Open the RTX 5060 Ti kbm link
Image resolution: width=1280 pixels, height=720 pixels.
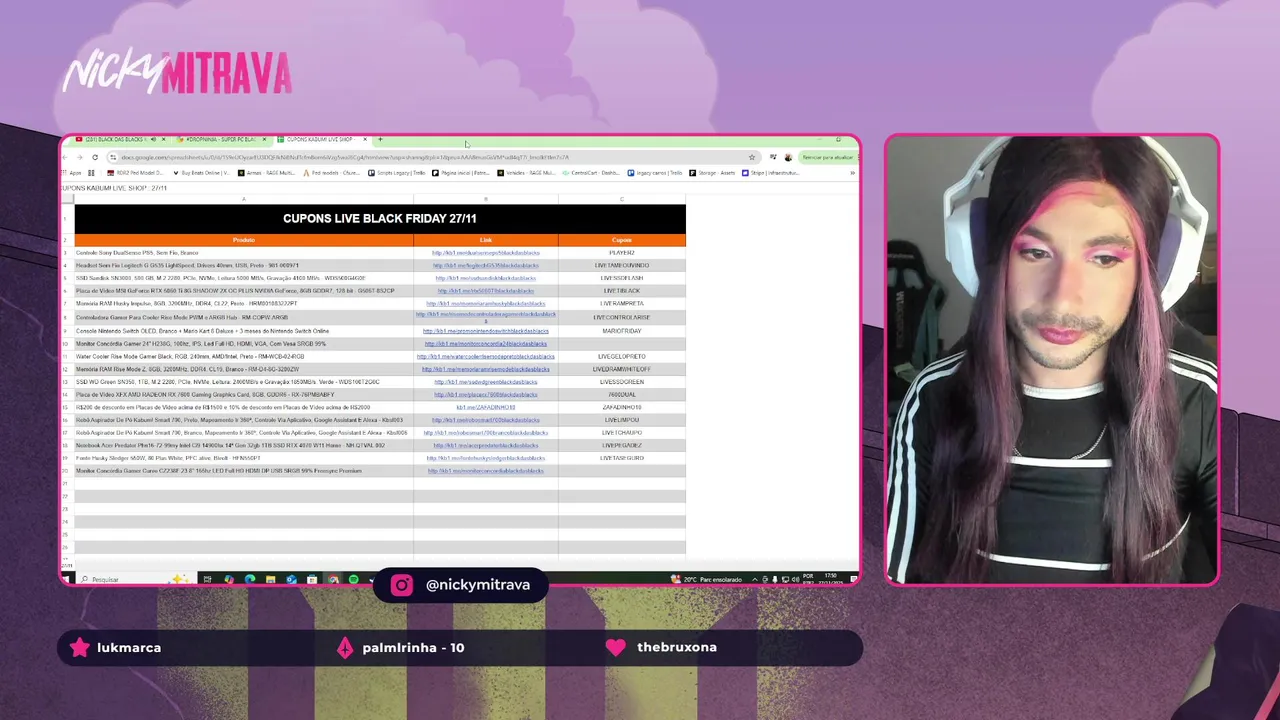click(x=486, y=291)
